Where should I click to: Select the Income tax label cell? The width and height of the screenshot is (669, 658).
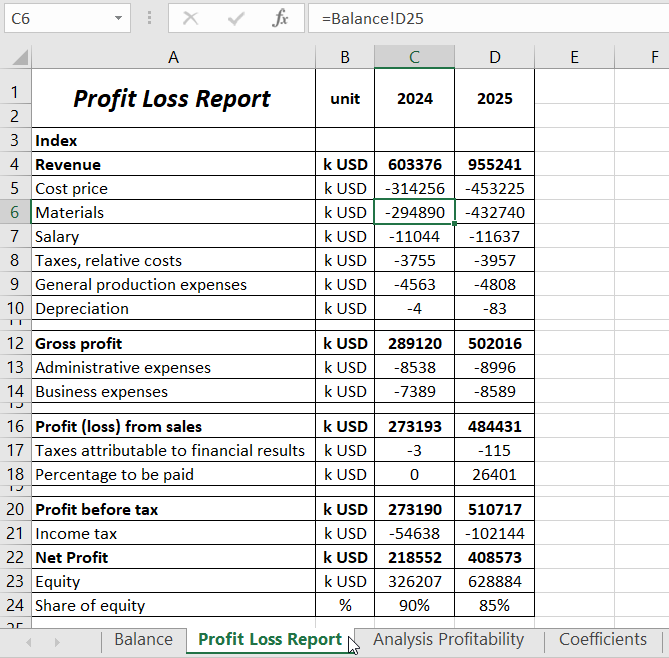click(173, 534)
